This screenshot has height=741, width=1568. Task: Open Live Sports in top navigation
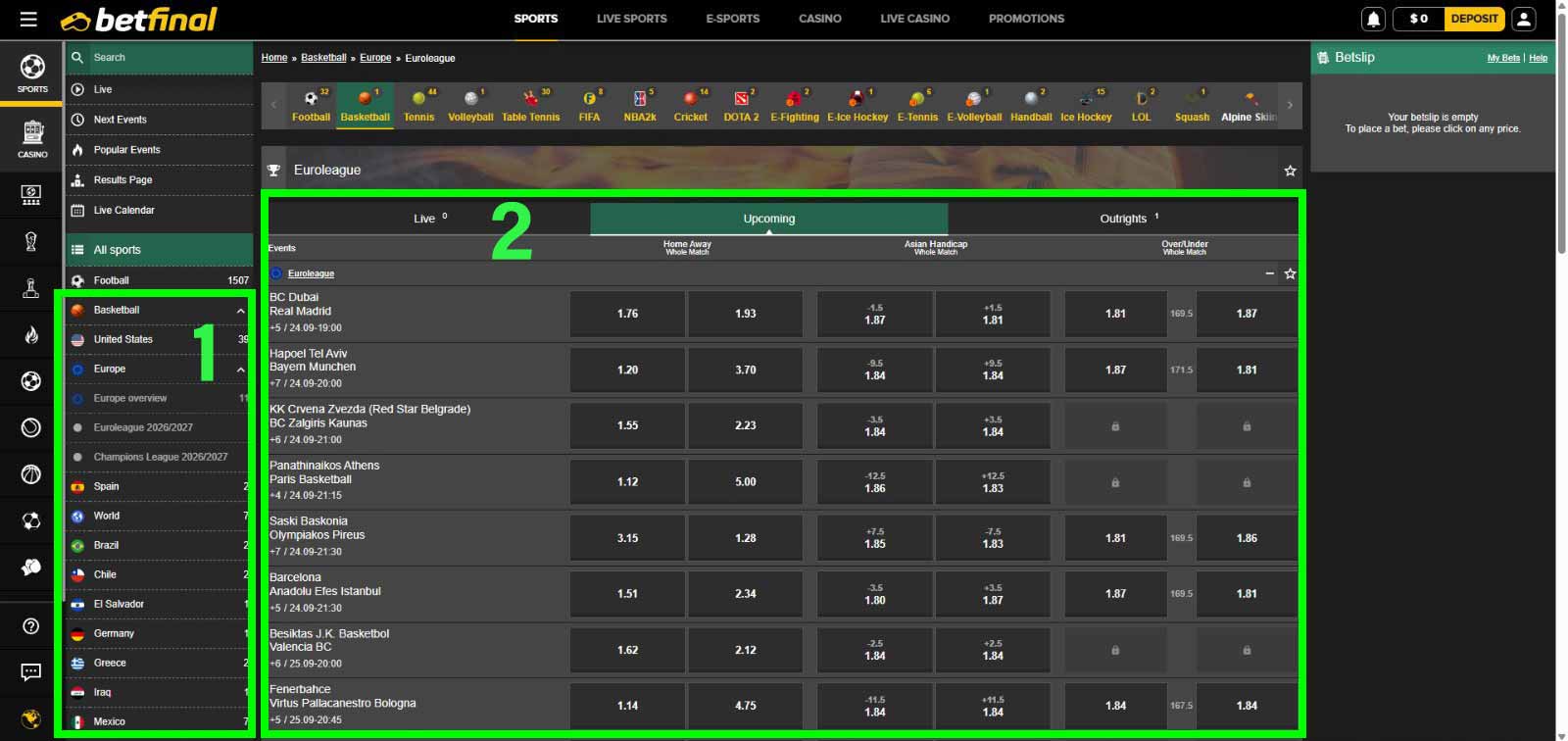pos(631,19)
